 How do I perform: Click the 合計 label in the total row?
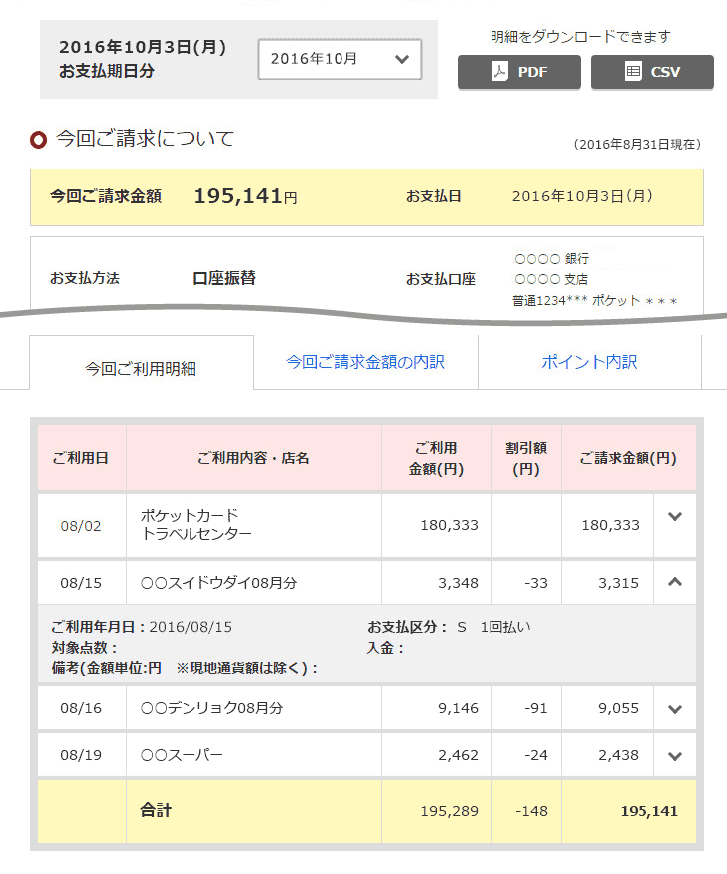[x=156, y=810]
